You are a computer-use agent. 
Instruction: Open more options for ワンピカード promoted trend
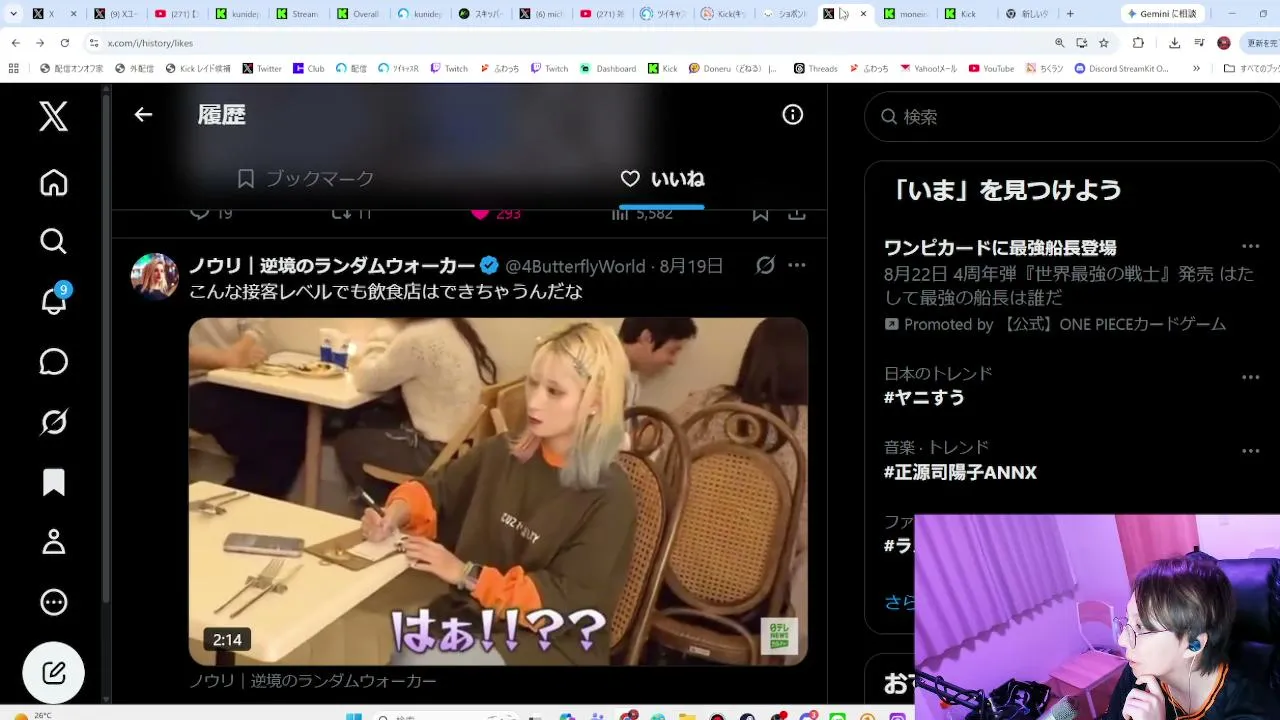(x=1251, y=246)
